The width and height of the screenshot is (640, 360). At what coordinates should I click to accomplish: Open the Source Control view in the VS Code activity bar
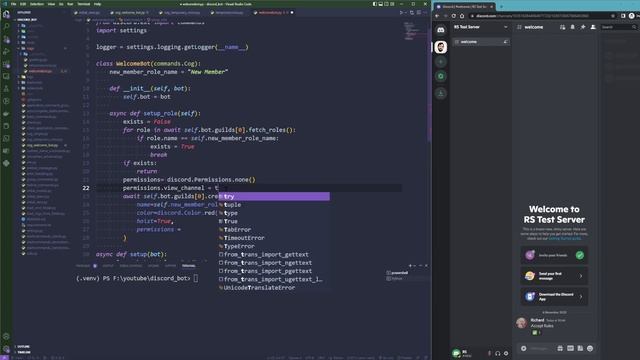pyautogui.click(x=6, y=39)
